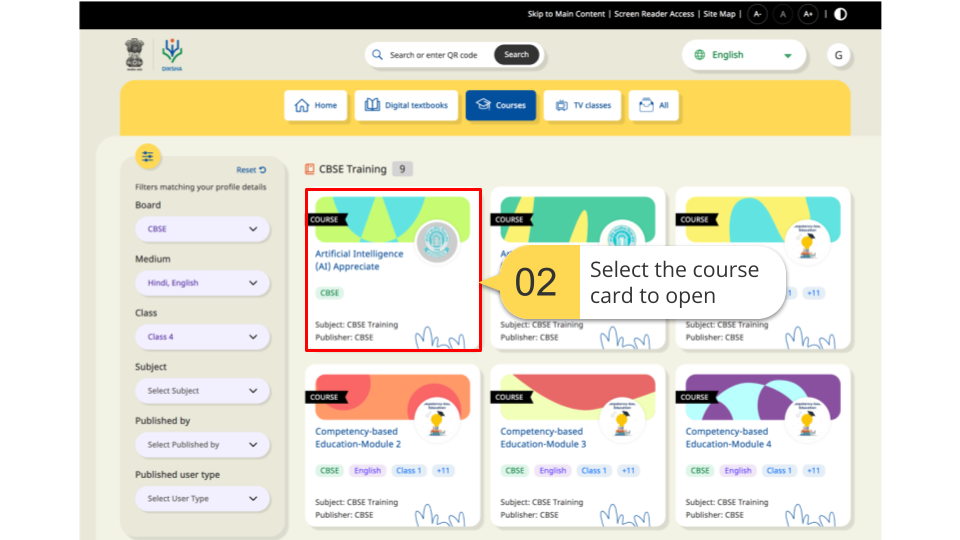This screenshot has height=540, width=960.
Task: Switch to Digital textbooks tab
Action: 406,105
